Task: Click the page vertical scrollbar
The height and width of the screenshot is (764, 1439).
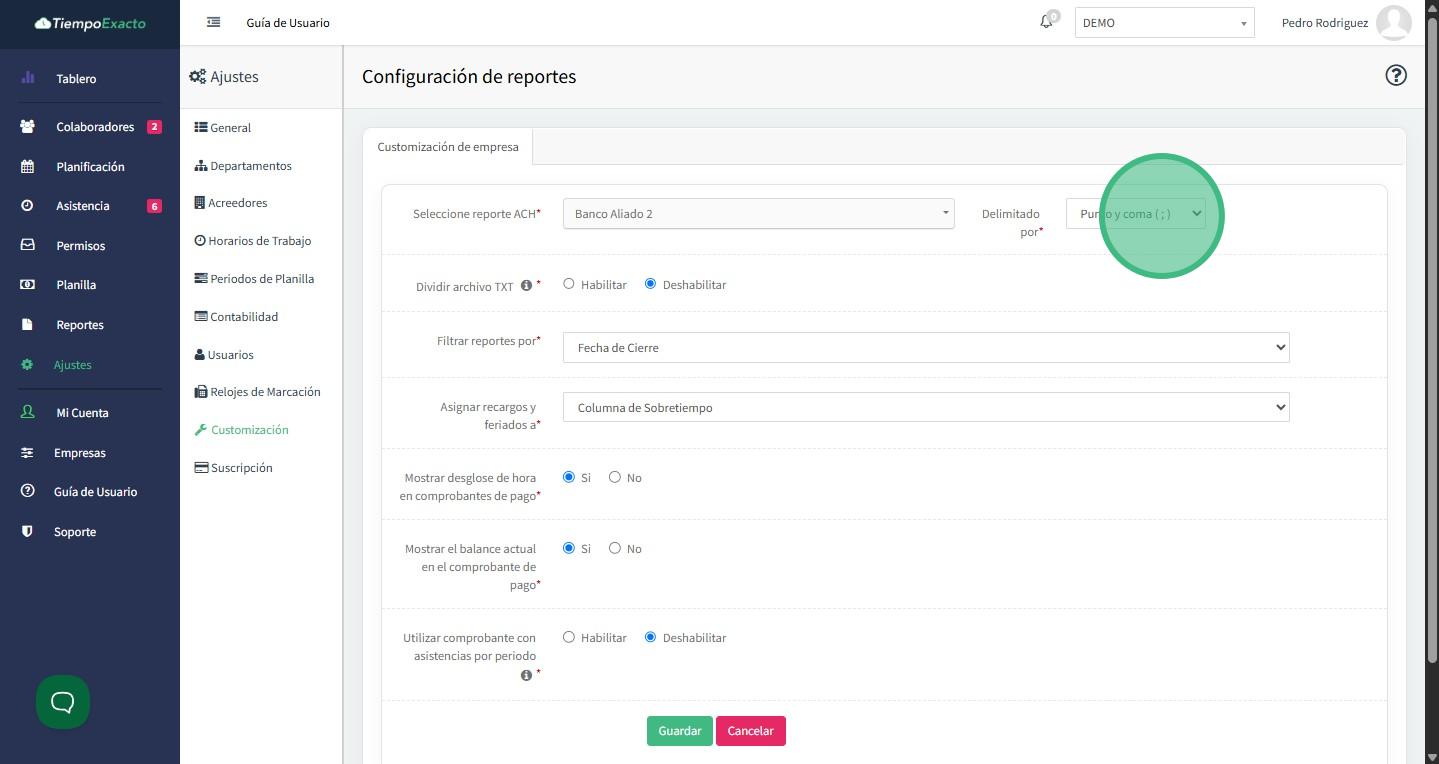Action: click(x=1431, y=340)
